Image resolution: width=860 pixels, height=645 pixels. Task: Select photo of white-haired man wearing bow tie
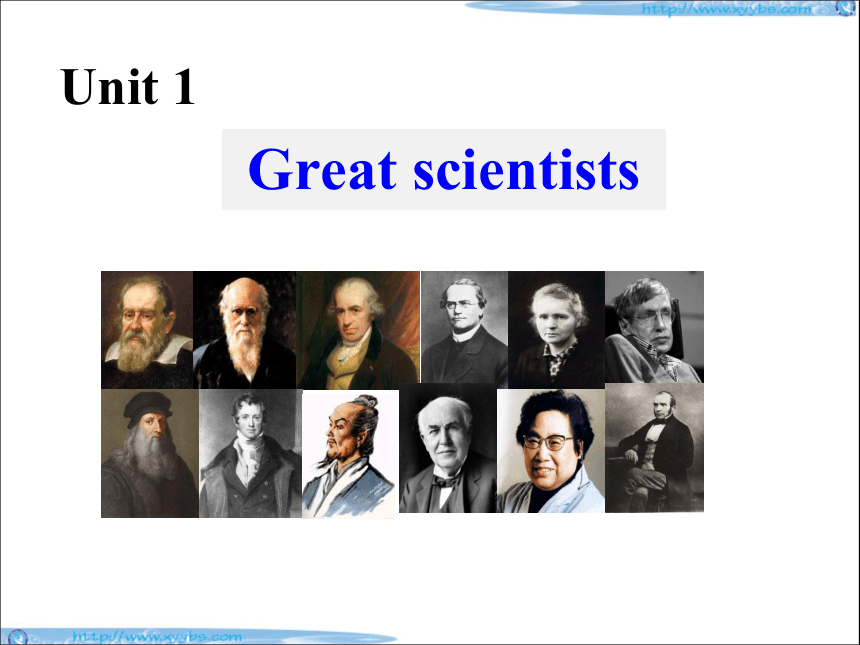(x=448, y=448)
